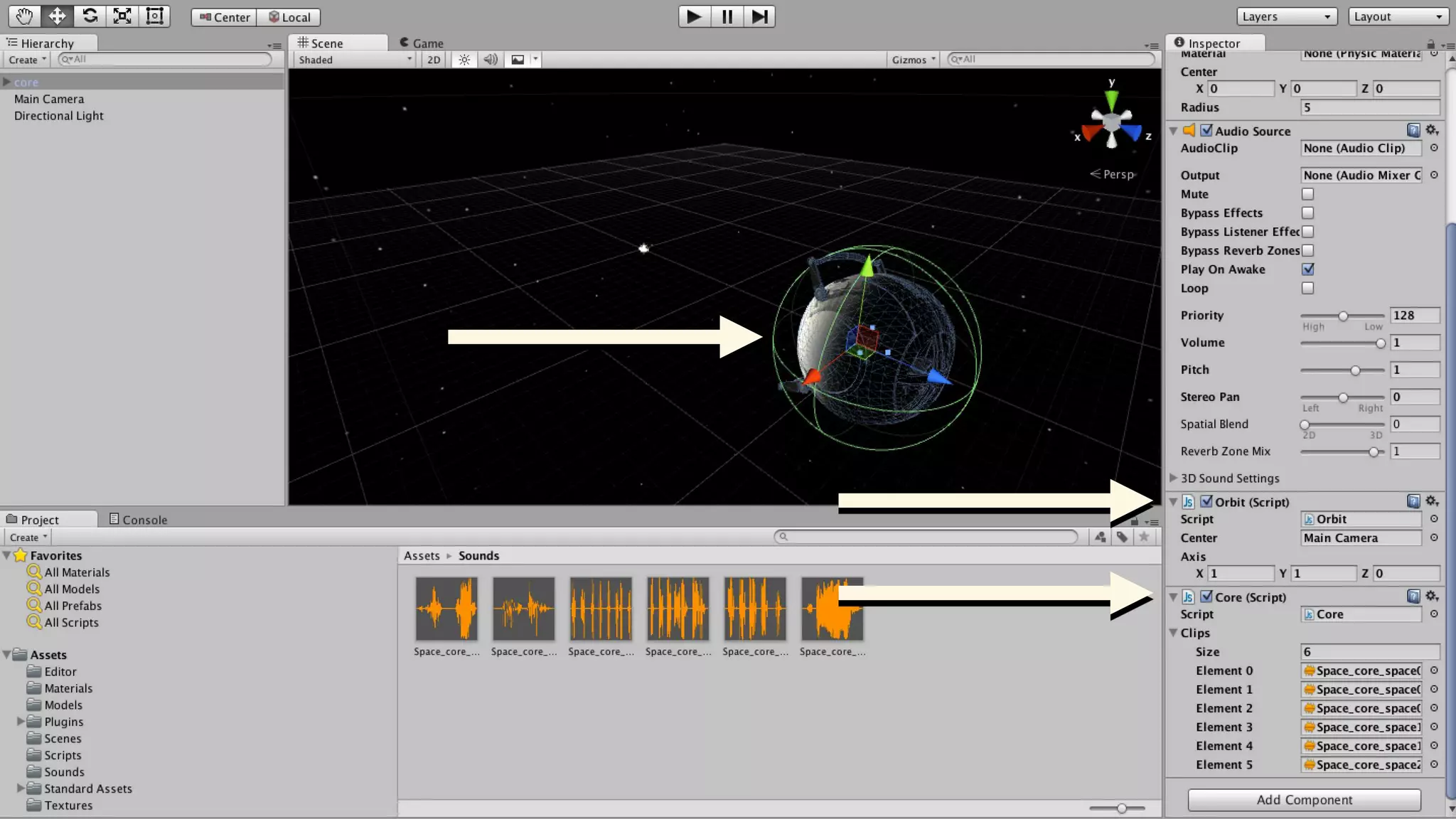1456x819 pixels.
Task: Expand 3D Sound Settings section
Action: (1174, 478)
